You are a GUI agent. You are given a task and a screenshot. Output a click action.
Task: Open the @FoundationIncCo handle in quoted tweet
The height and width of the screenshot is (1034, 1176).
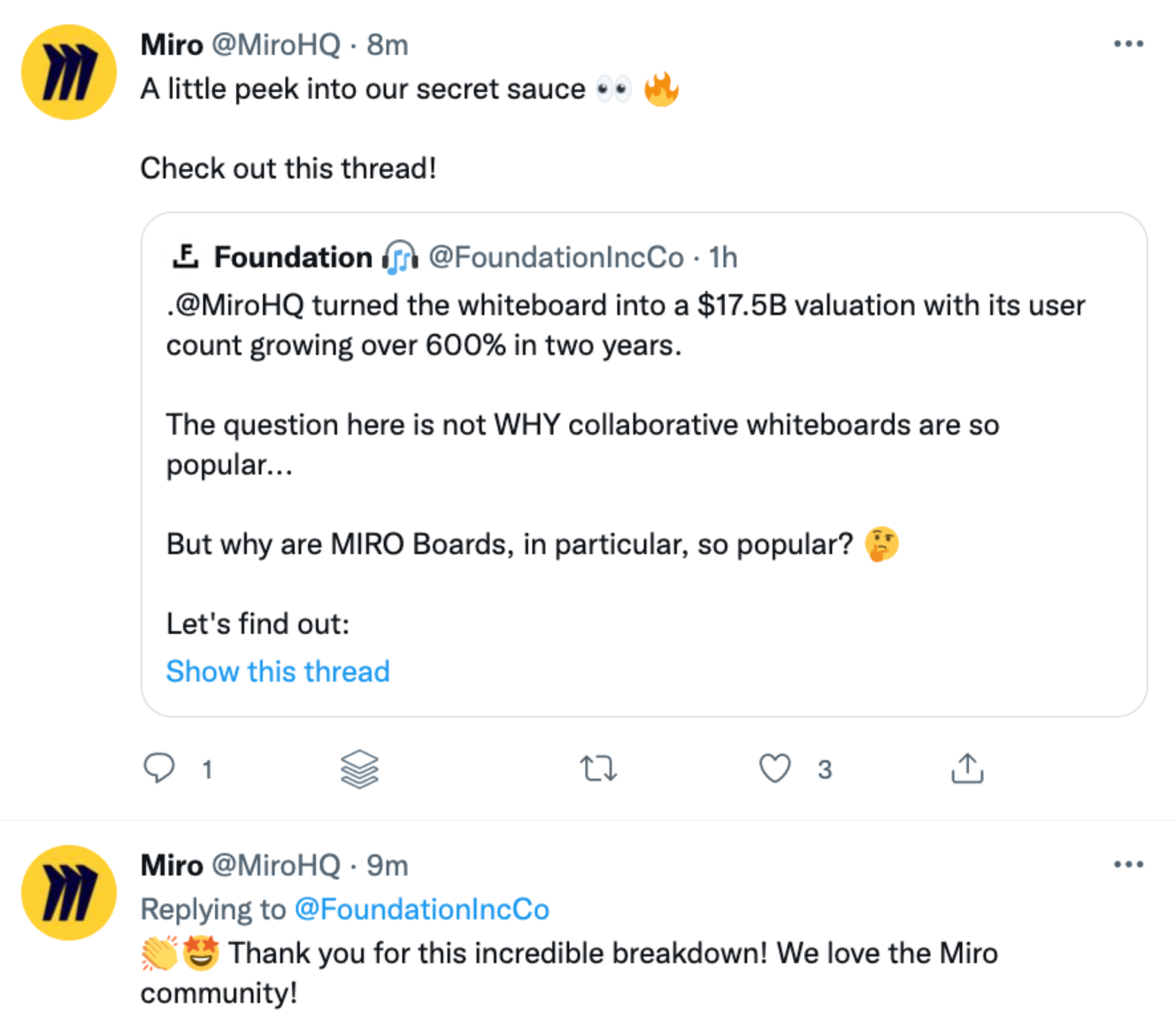556,258
